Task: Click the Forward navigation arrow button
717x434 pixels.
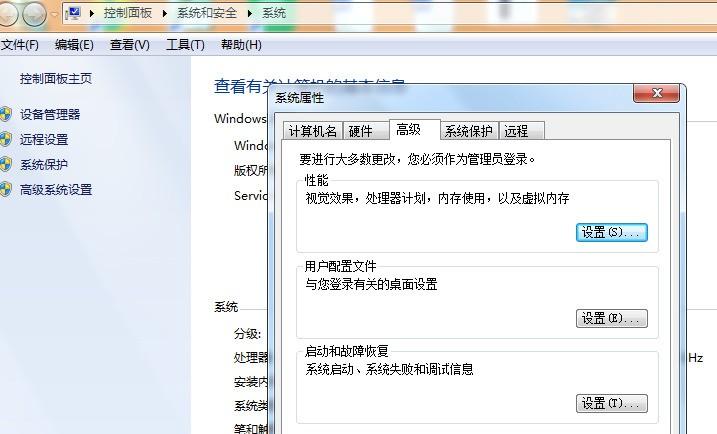Action: coord(34,15)
